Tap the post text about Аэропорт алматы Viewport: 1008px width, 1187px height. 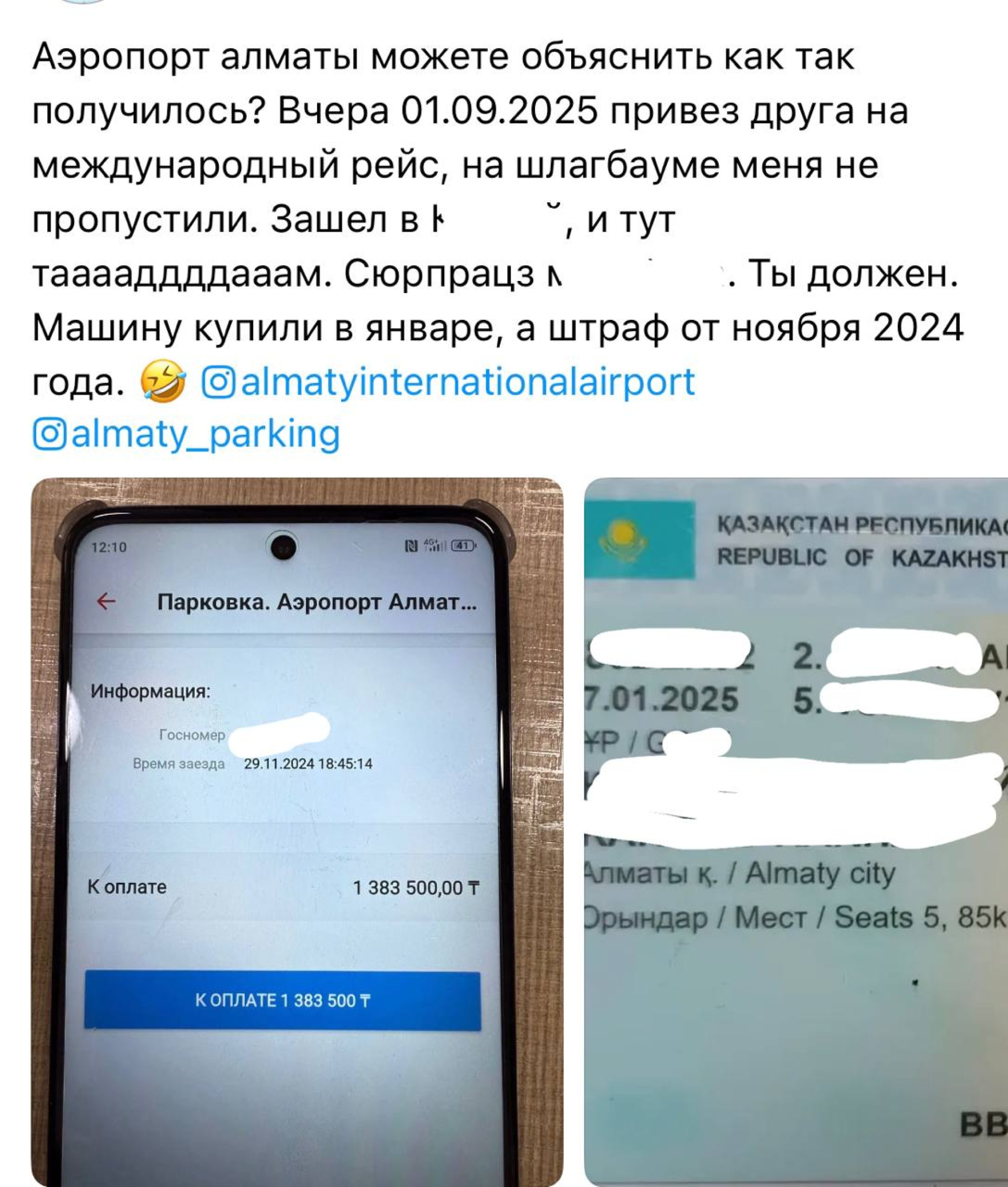click(497, 220)
